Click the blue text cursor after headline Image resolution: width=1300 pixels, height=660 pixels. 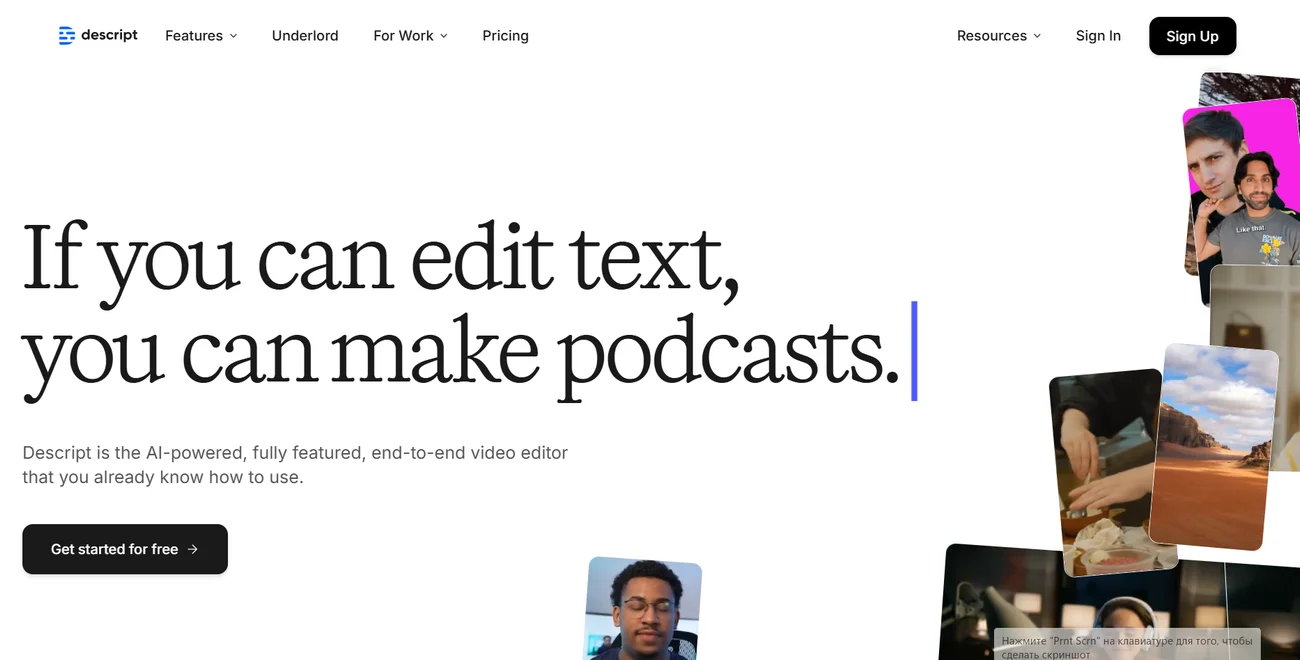tap(914, 351)
